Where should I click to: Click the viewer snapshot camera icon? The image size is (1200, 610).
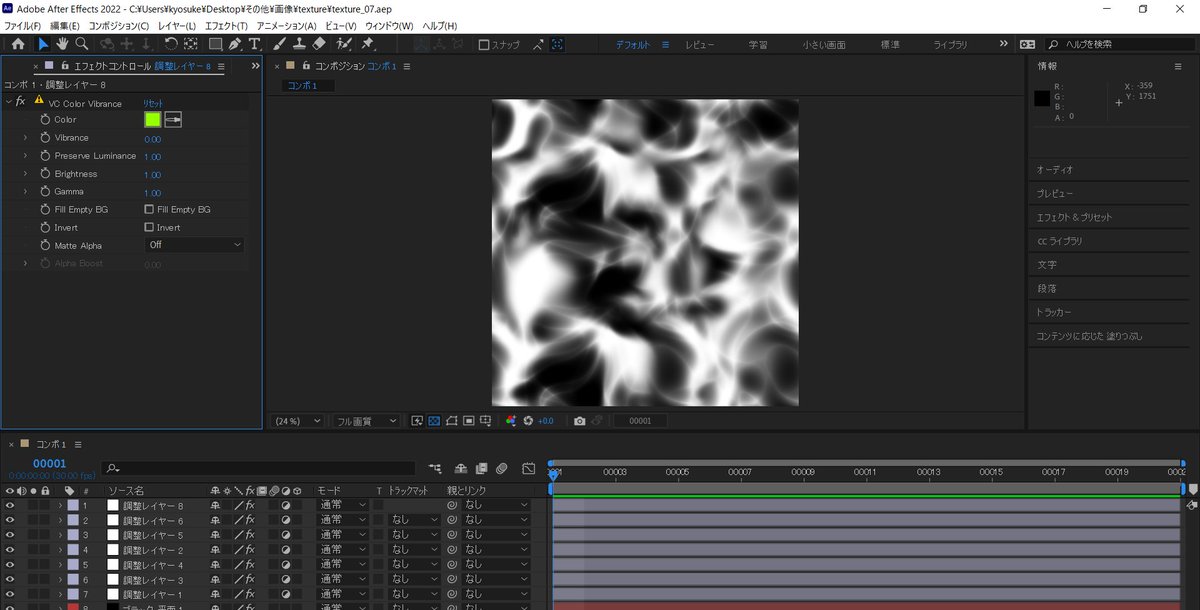tap(579, 421)
